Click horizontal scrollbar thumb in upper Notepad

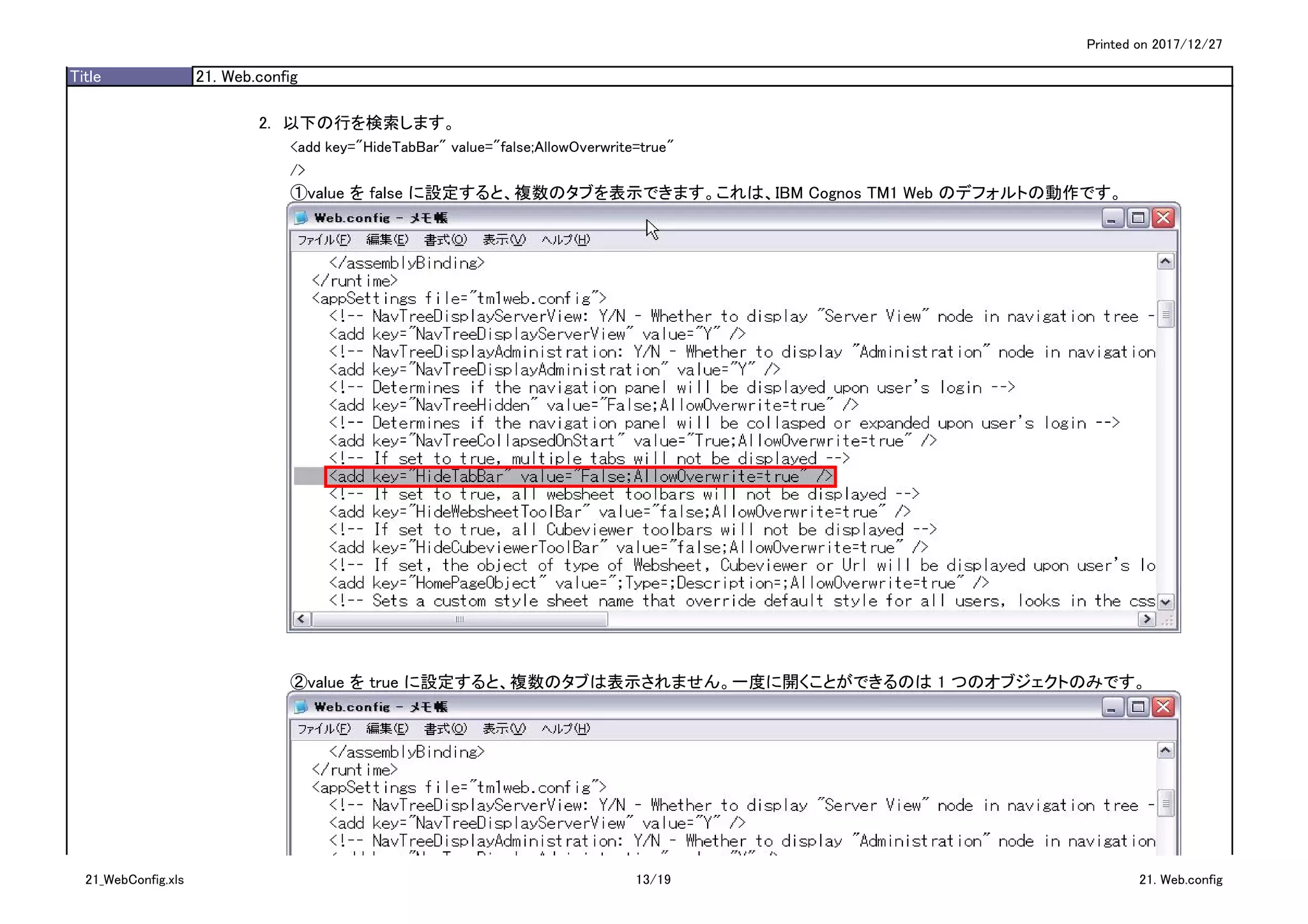459,619
